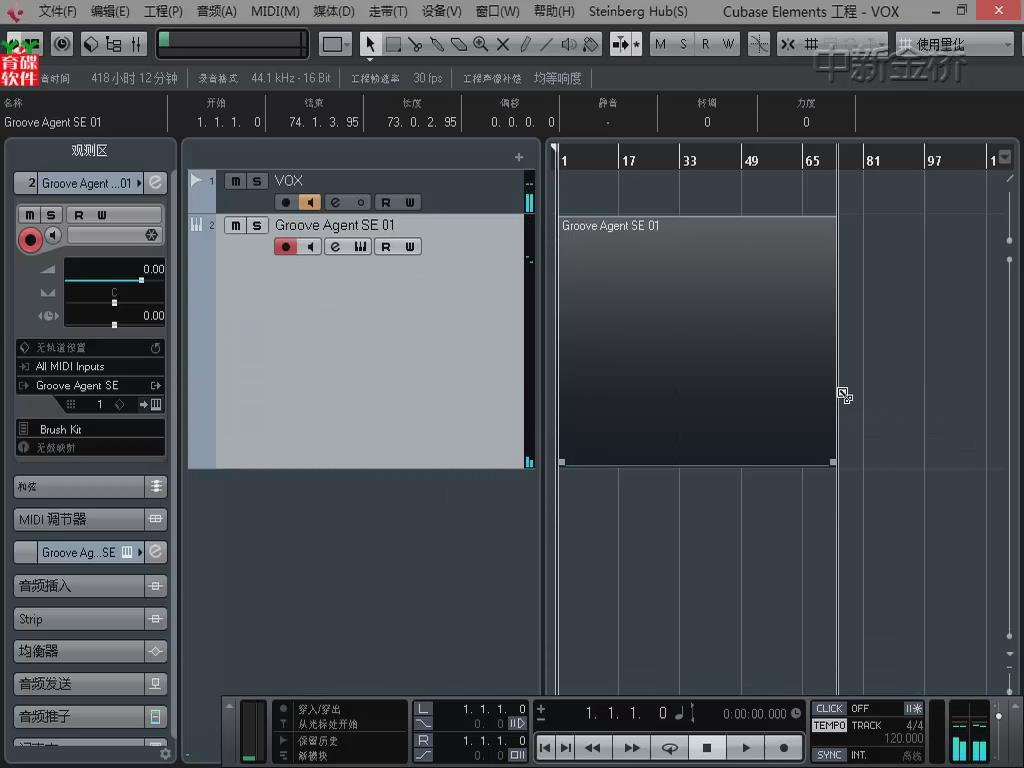Screen dimensions: 1024x768
Task: Select the Groove Agent SE 01 MIDI part
Action: tap(697, 340)
